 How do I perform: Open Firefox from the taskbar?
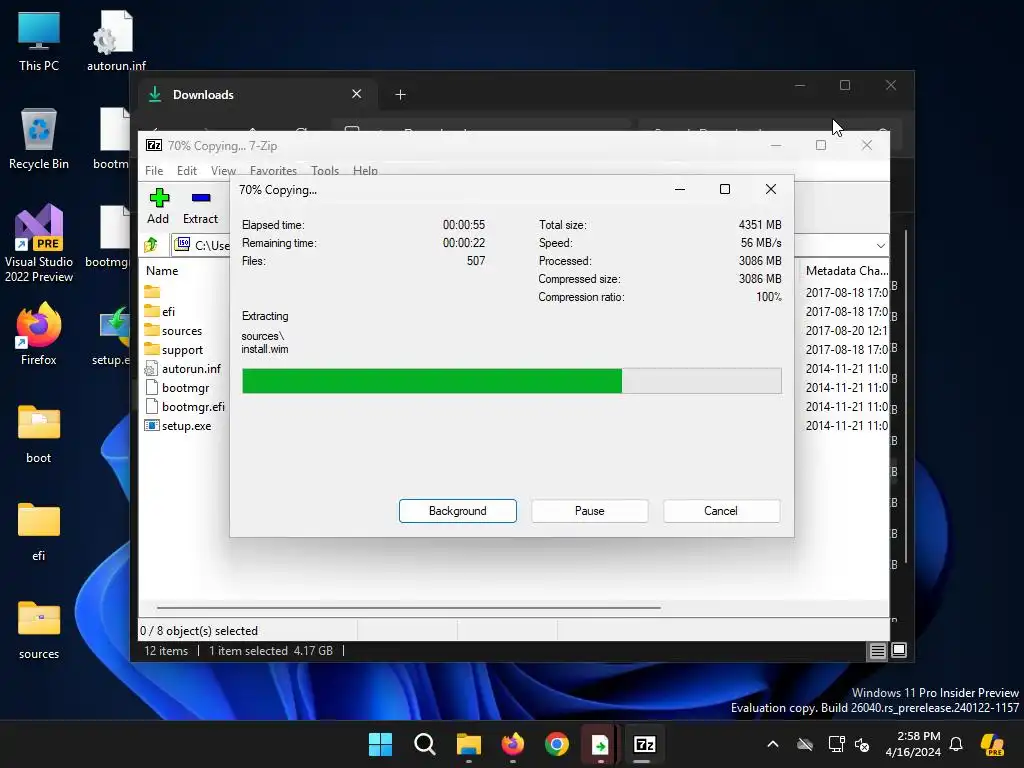513,744
